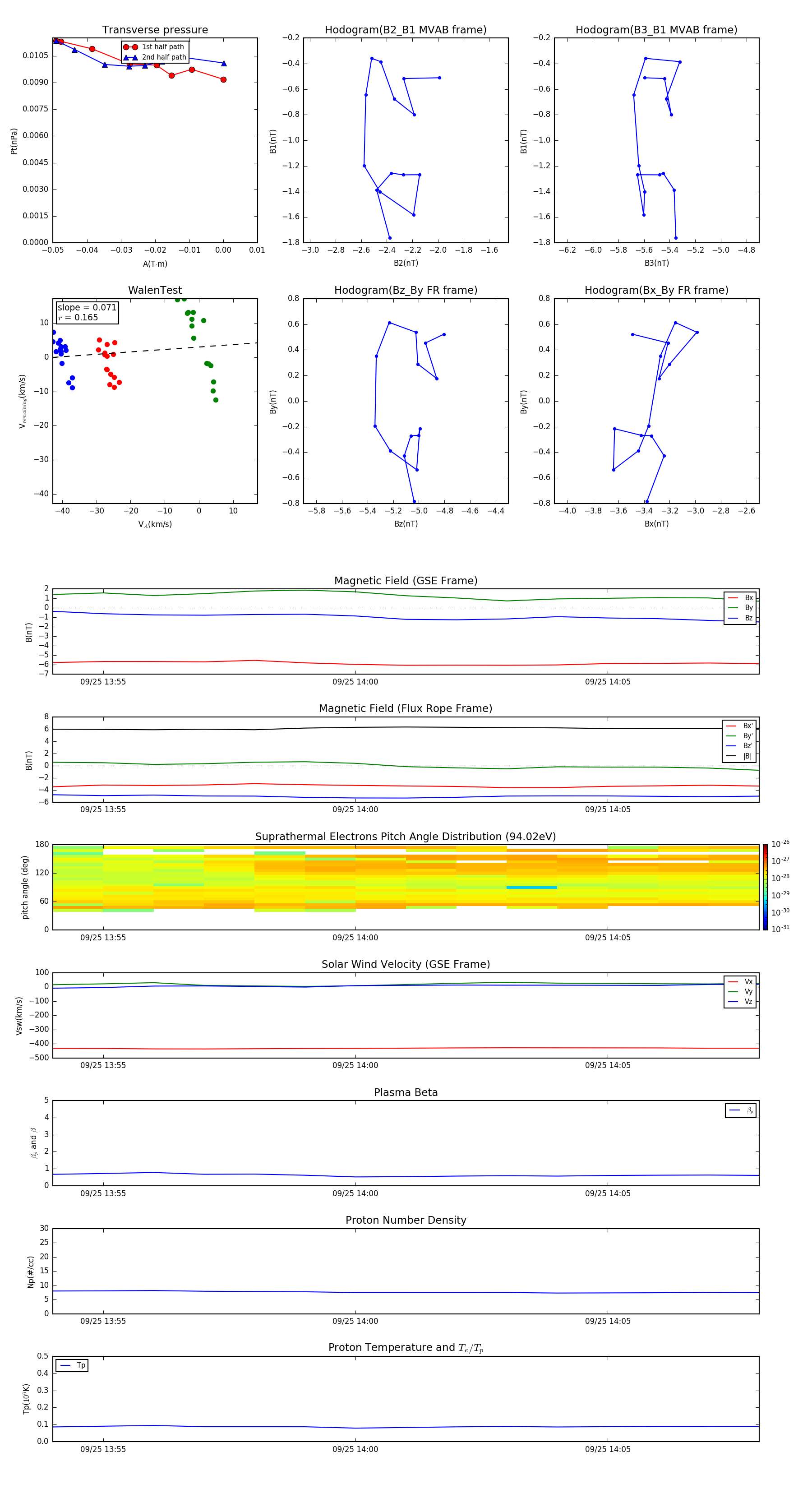Viewport: 812px width, 1489px height.
Task: Click the 'Bz(nT)' x-axis label
Action: pyautogui.click(x=406, y=524)
